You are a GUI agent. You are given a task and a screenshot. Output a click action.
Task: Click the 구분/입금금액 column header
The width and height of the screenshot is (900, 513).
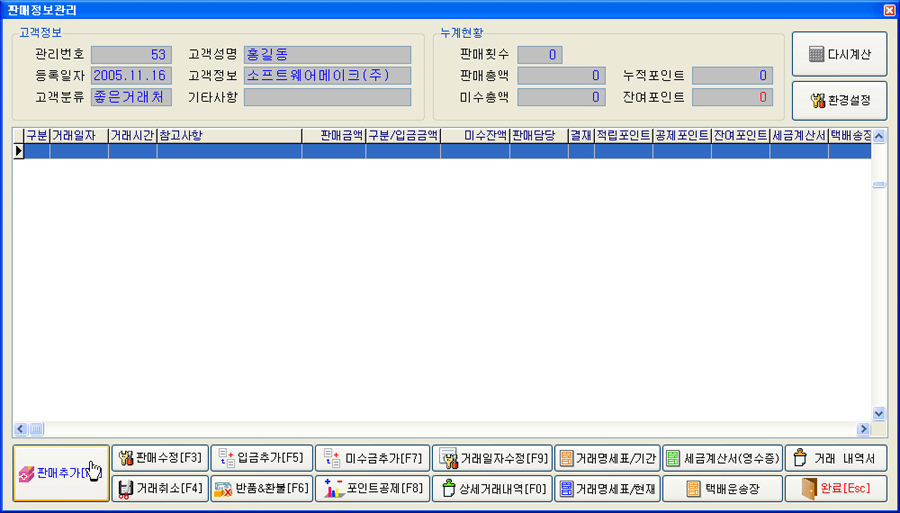coord(403,135)
